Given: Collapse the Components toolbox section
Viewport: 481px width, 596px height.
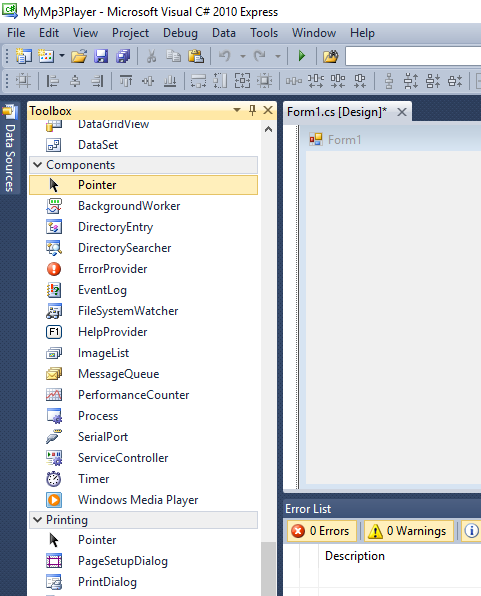Looking at the screenshot, I should pyautogui.click(x=37, y=165).
